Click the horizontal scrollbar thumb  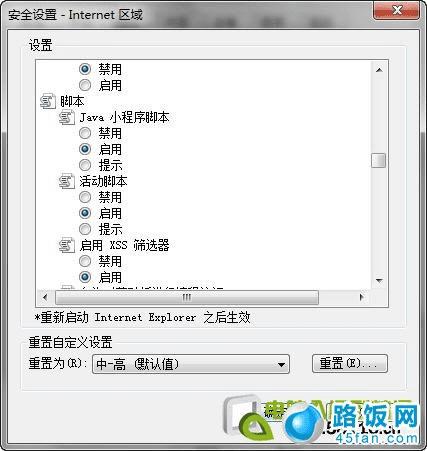pyautogui.click(x=187, y=297)
